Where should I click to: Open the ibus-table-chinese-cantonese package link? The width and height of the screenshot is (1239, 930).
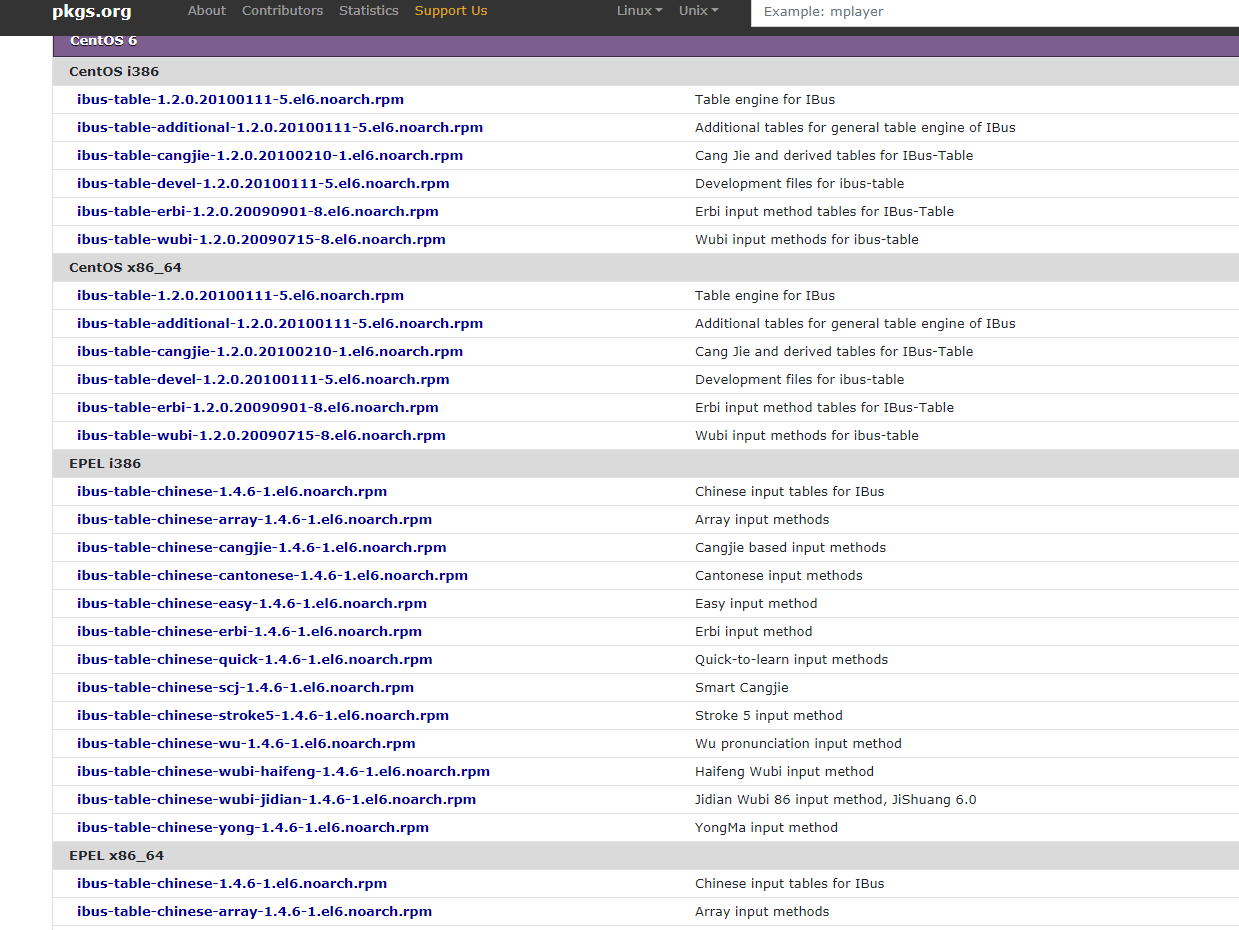(271, 575)
